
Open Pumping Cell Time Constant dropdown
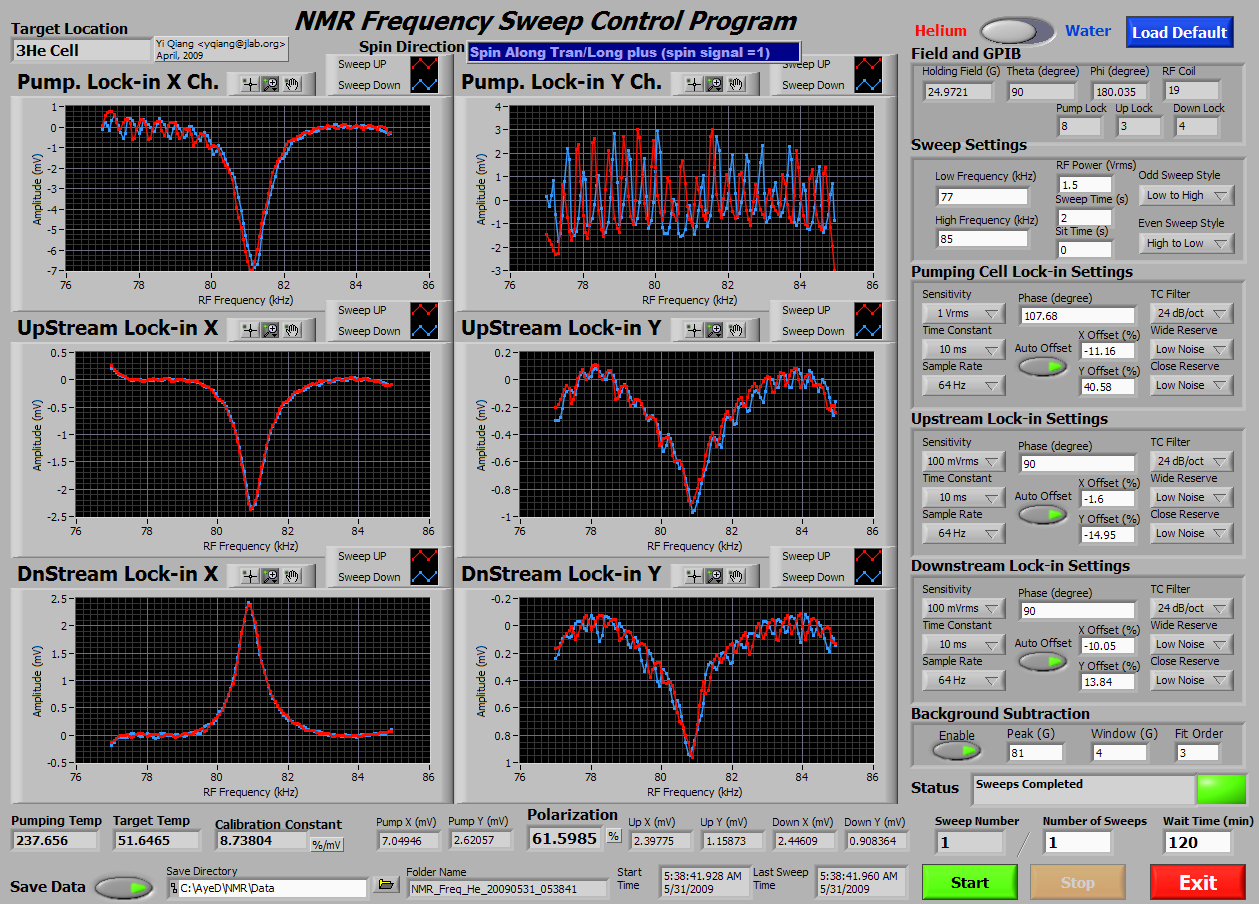[963, 349]
